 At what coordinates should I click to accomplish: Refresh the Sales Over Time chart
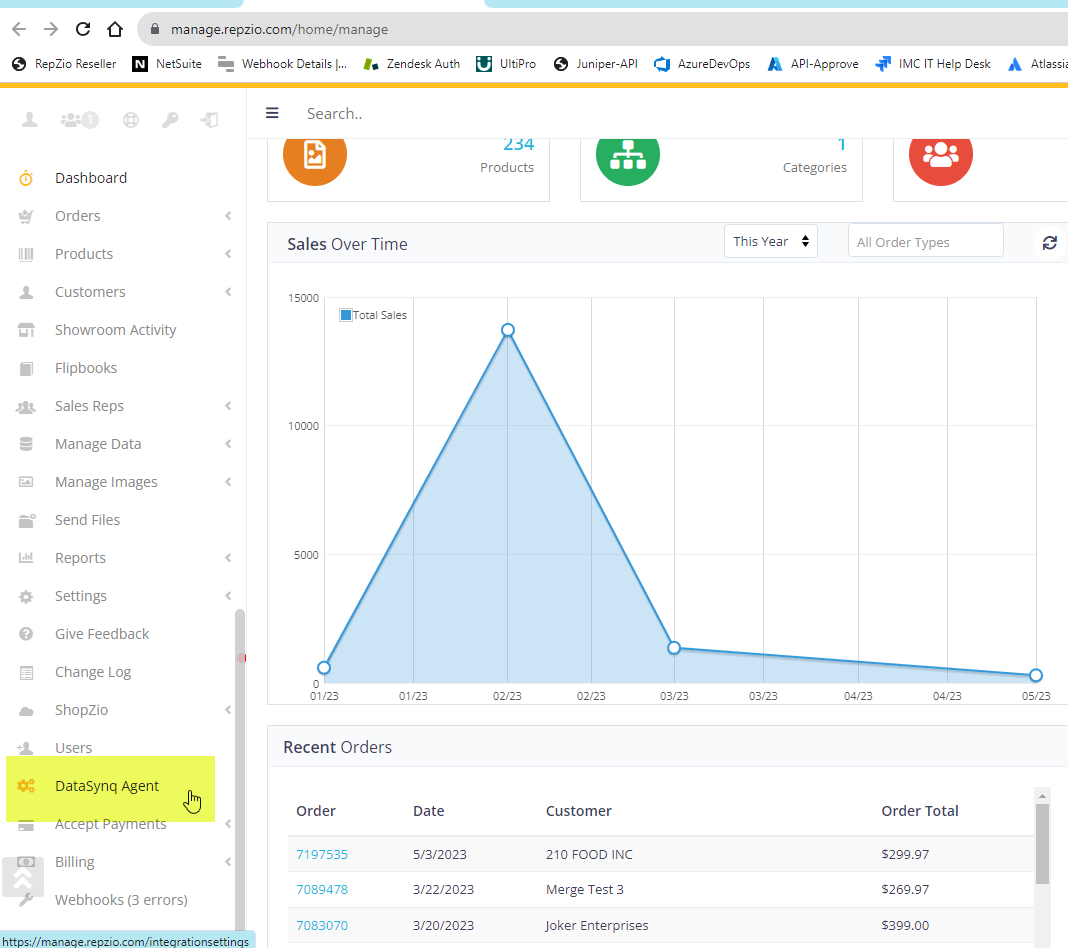(1050, 242)
